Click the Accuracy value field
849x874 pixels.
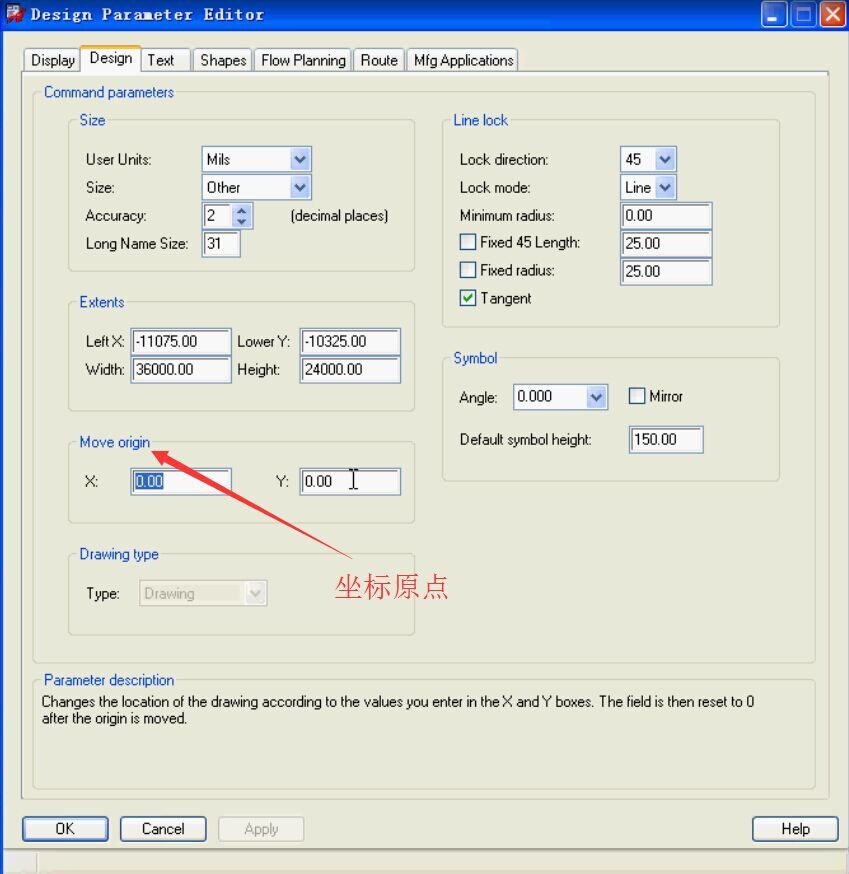(x=218, y=216)
